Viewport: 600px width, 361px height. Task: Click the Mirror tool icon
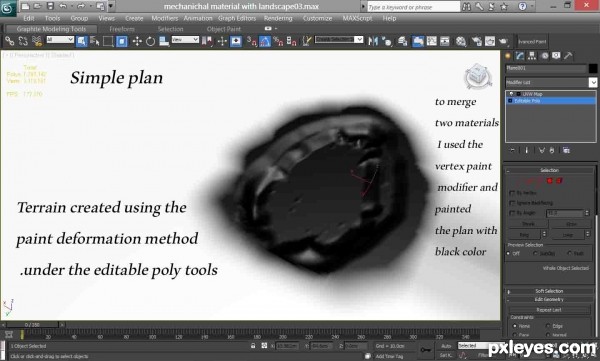pos(373,41)
